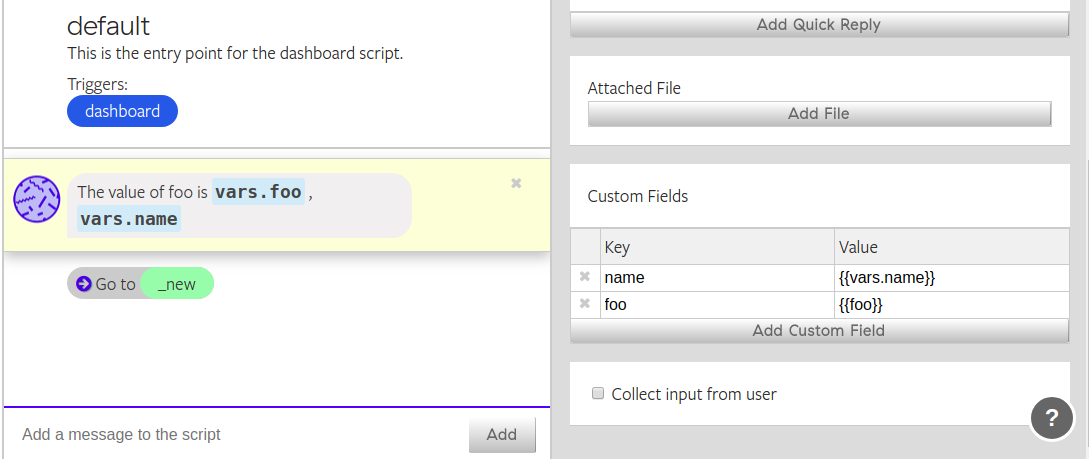
Task: Click the Add Quick Reply button
Action: [x=819, y=24]
